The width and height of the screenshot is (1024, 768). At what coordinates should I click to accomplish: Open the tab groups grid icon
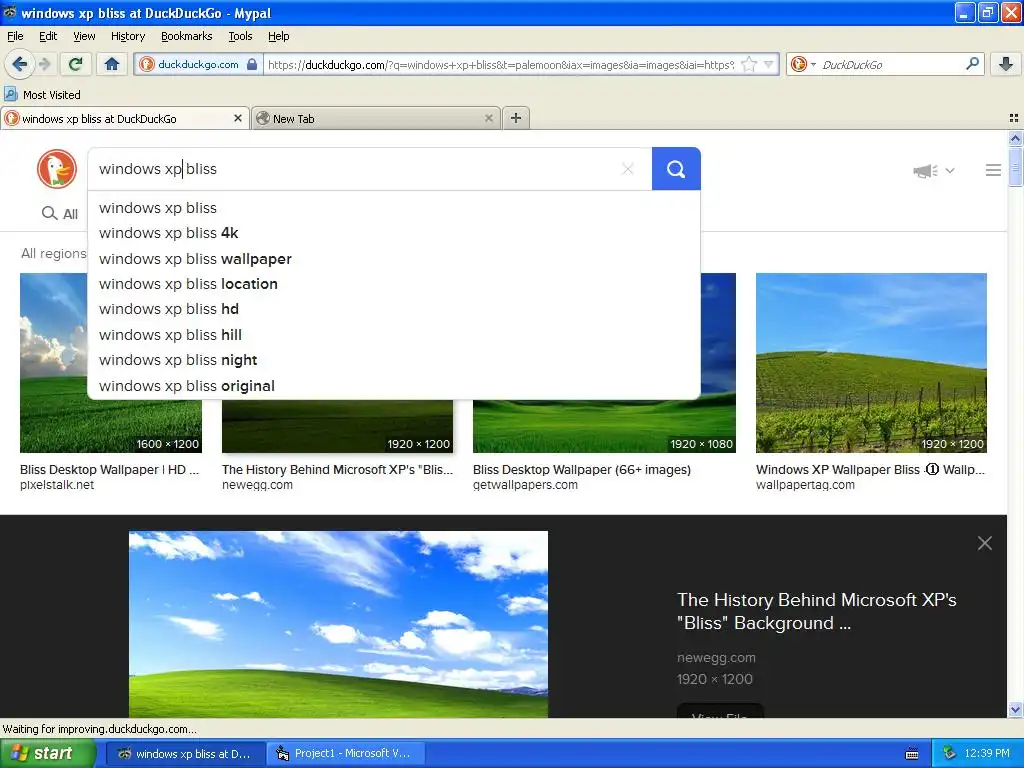pos(1014,118)
